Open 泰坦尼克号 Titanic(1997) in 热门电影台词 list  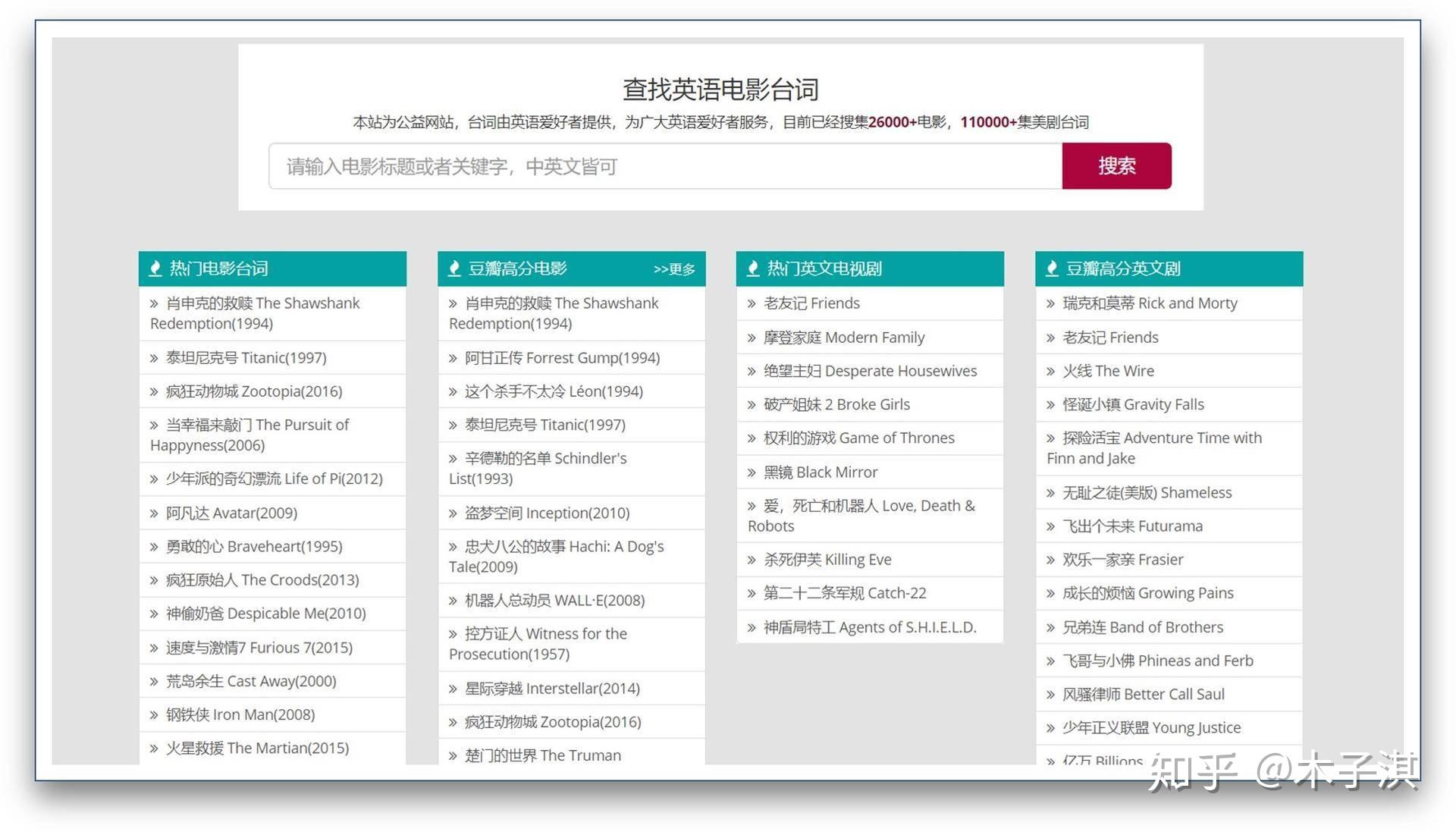coord(246,358)
